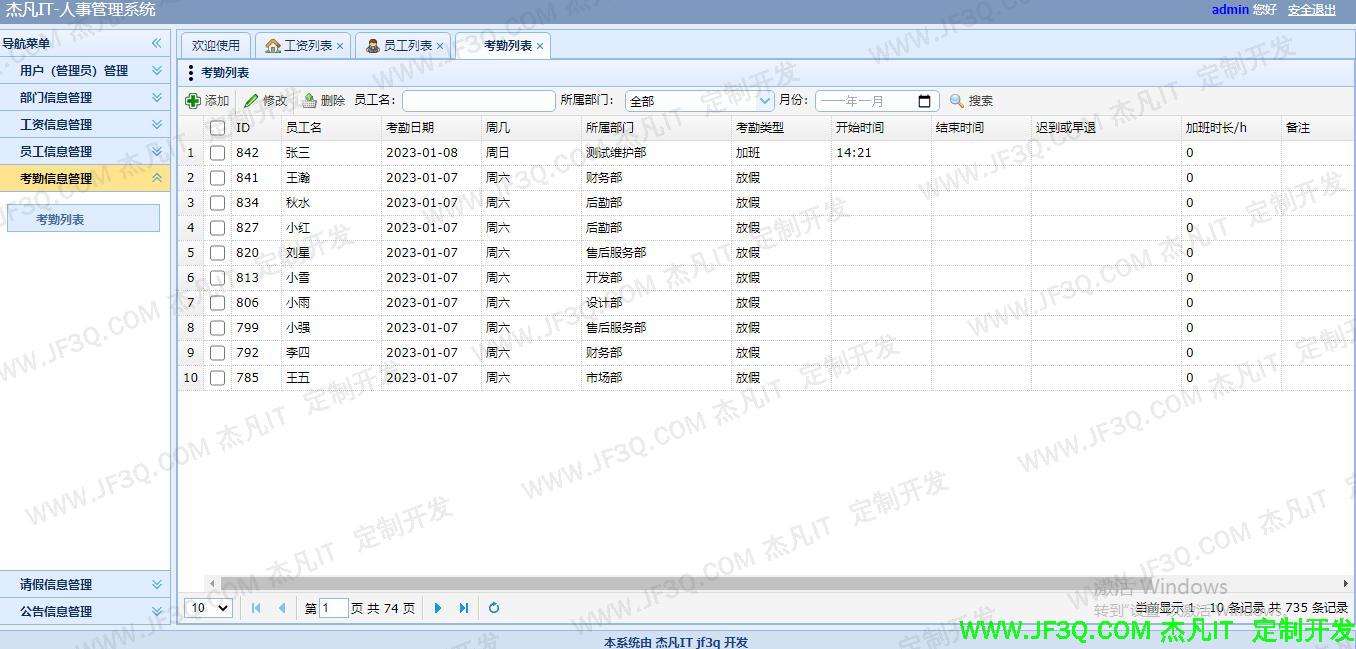
Task: Tick the checkbox for row ID 842
Action: 217,153
